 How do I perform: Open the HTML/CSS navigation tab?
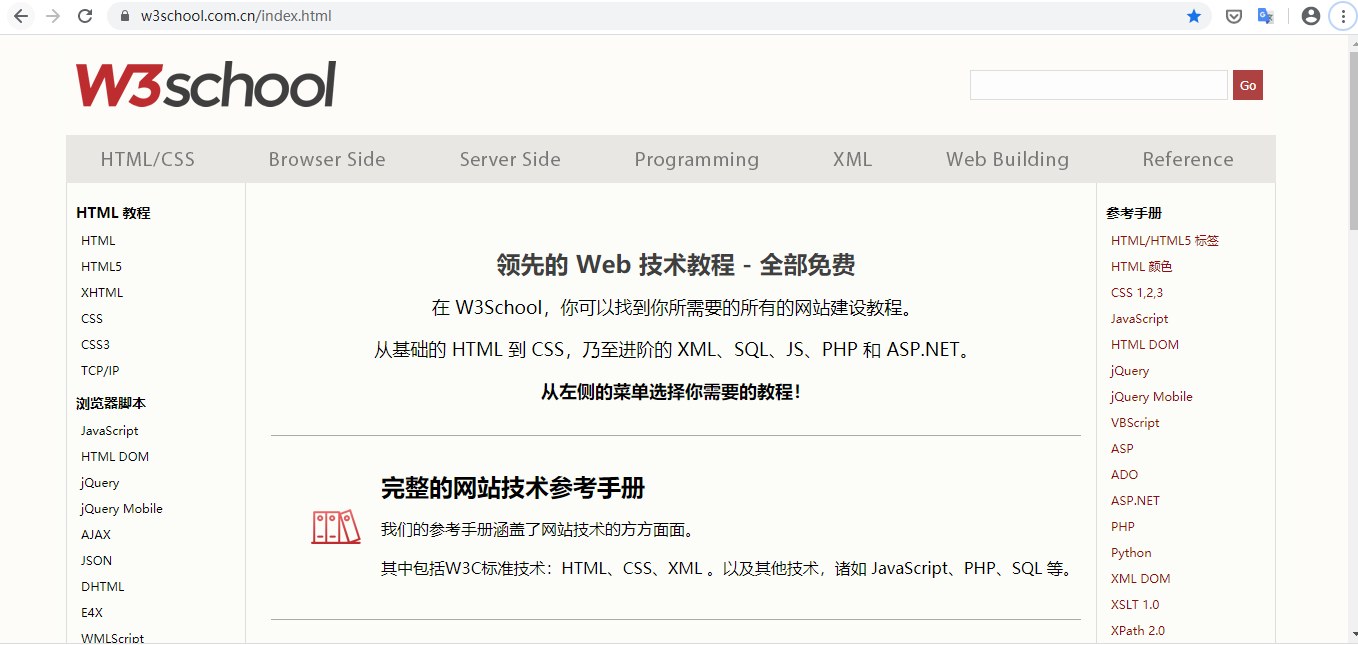point(148,159)
